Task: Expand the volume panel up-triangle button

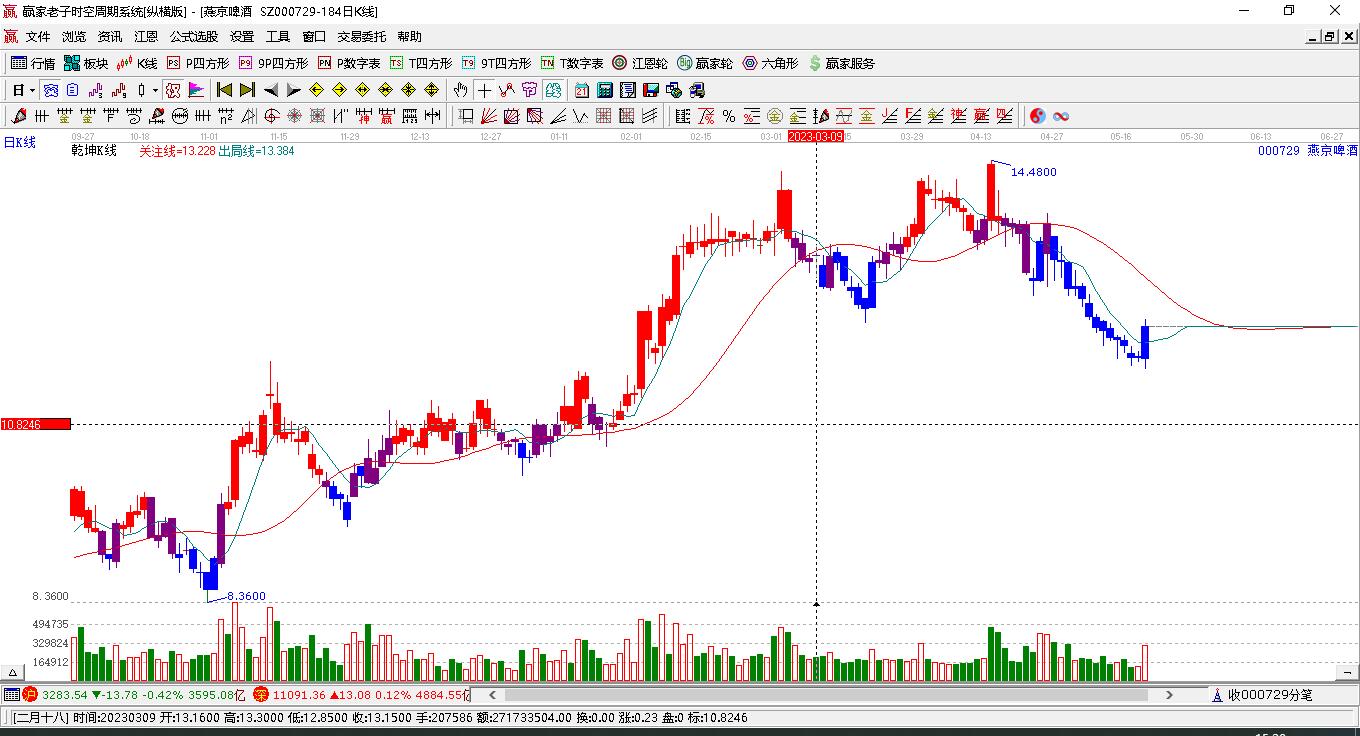Action: tap(14, 672)
